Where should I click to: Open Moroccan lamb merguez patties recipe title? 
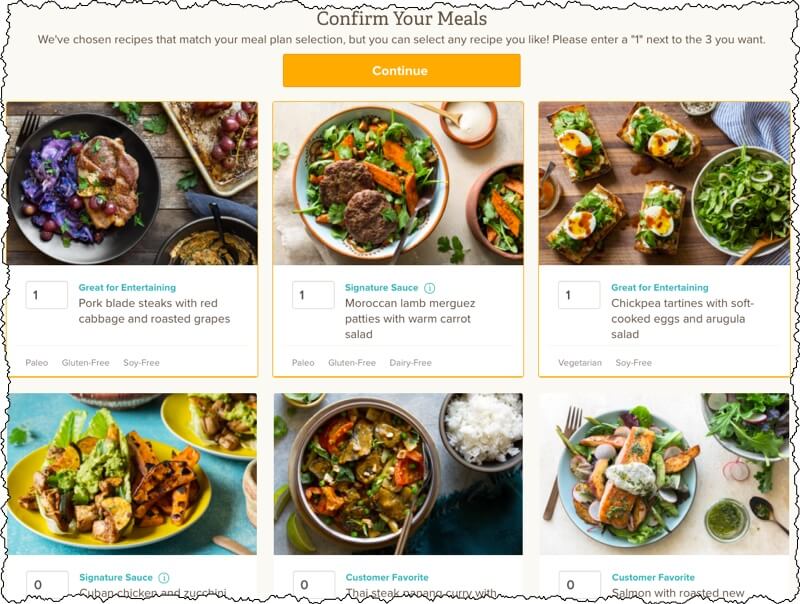click(410, 319)
